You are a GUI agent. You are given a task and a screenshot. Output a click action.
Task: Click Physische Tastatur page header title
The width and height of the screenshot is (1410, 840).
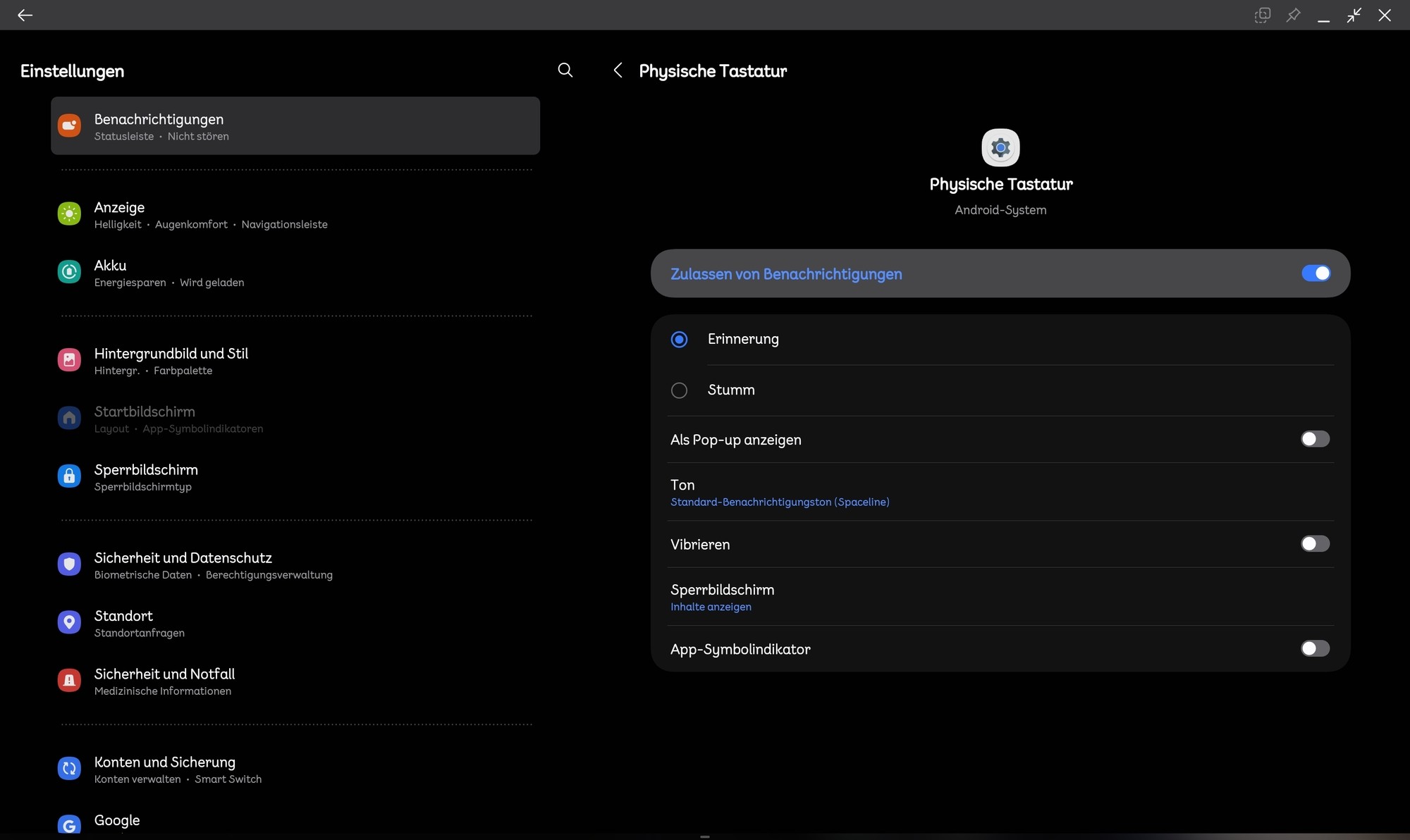(713, 71)
